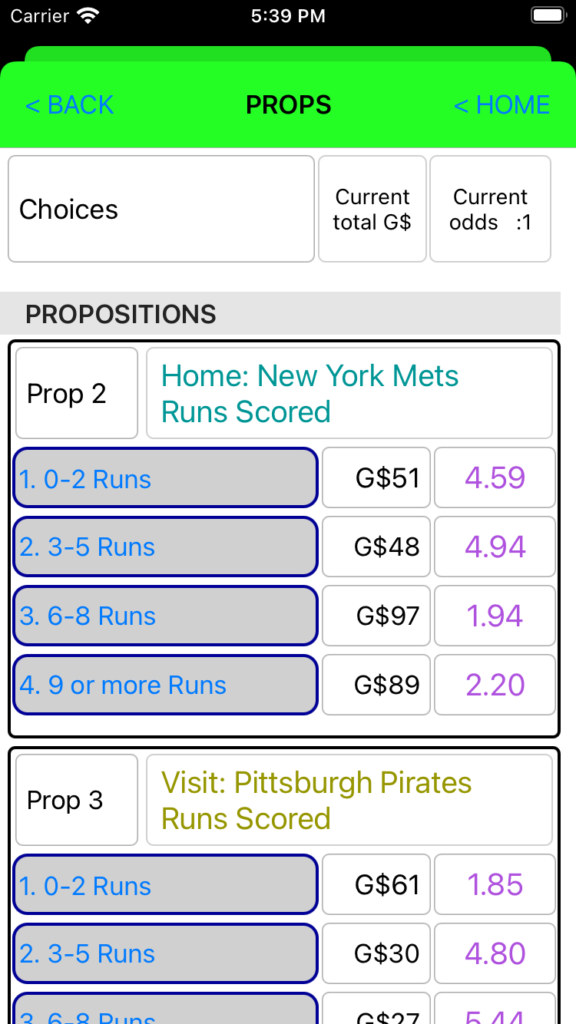Tap the 4.94 odds value
Screen dimensions: 576x1024
point(495,547)
